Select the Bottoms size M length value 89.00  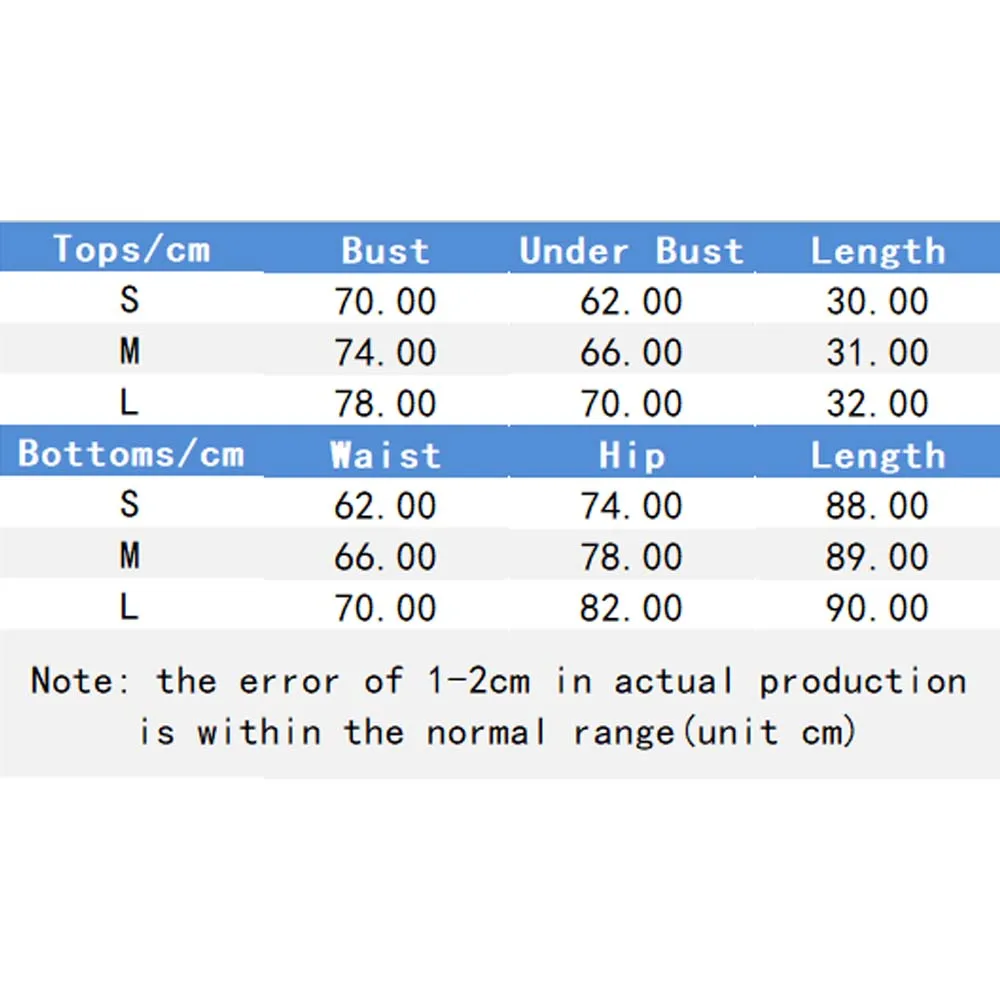click(877, 557)
